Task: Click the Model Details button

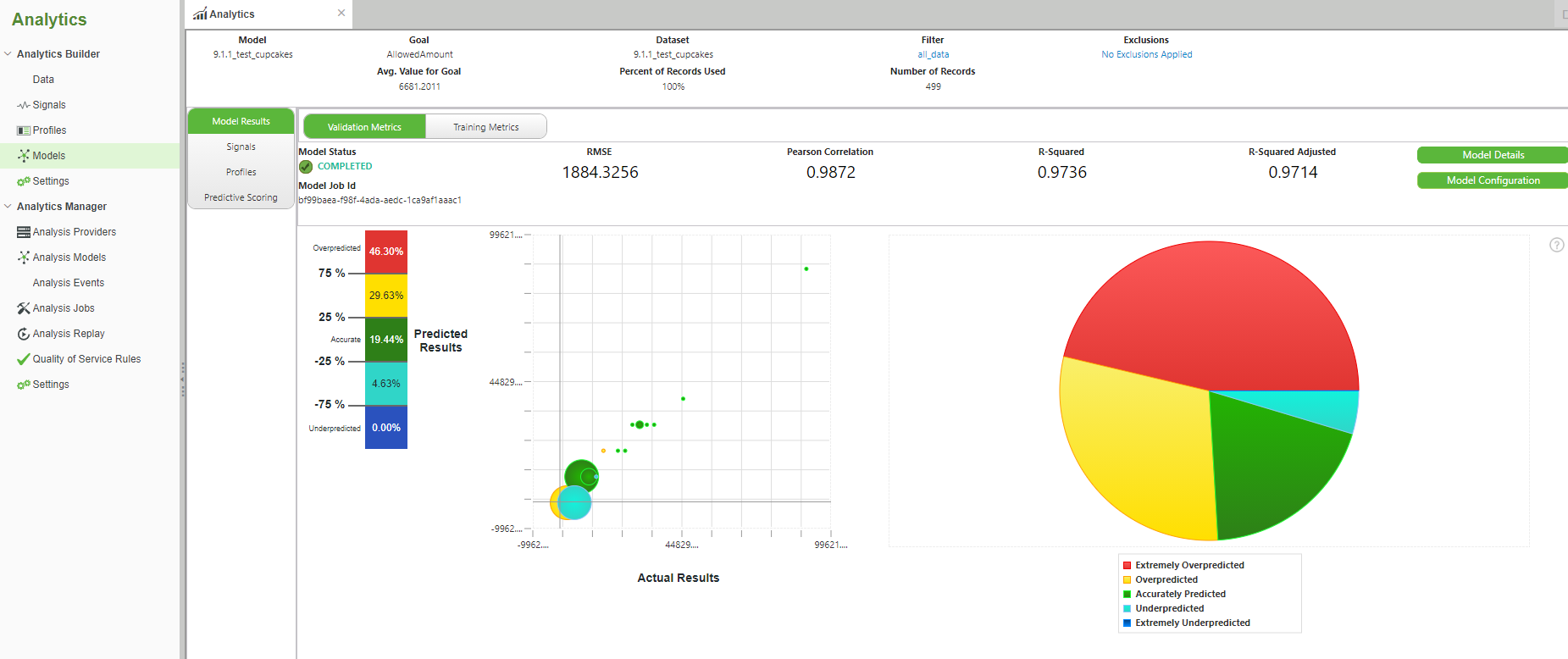Action: click(1492, 155)
